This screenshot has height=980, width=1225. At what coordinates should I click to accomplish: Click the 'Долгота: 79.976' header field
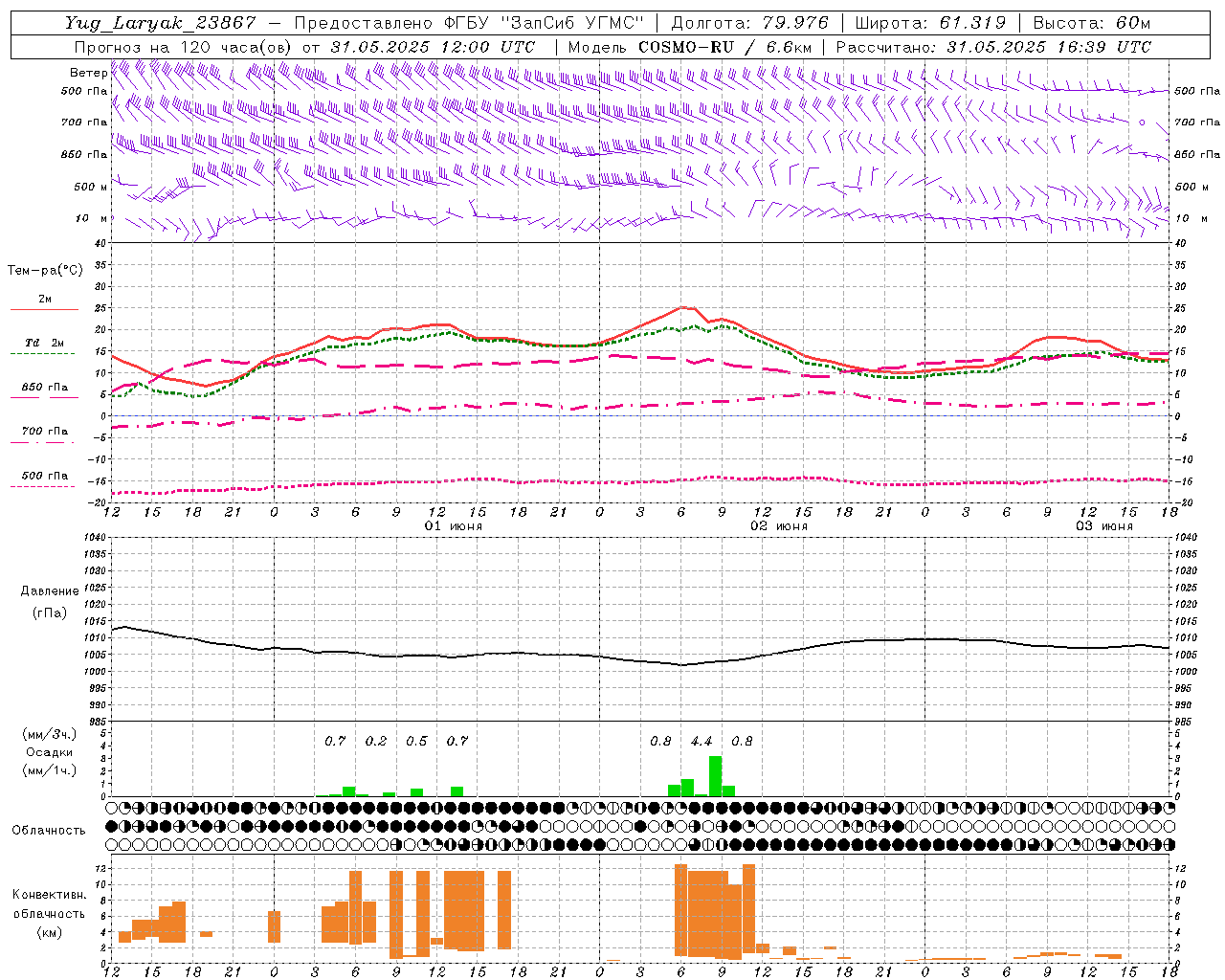pos(750,23)
